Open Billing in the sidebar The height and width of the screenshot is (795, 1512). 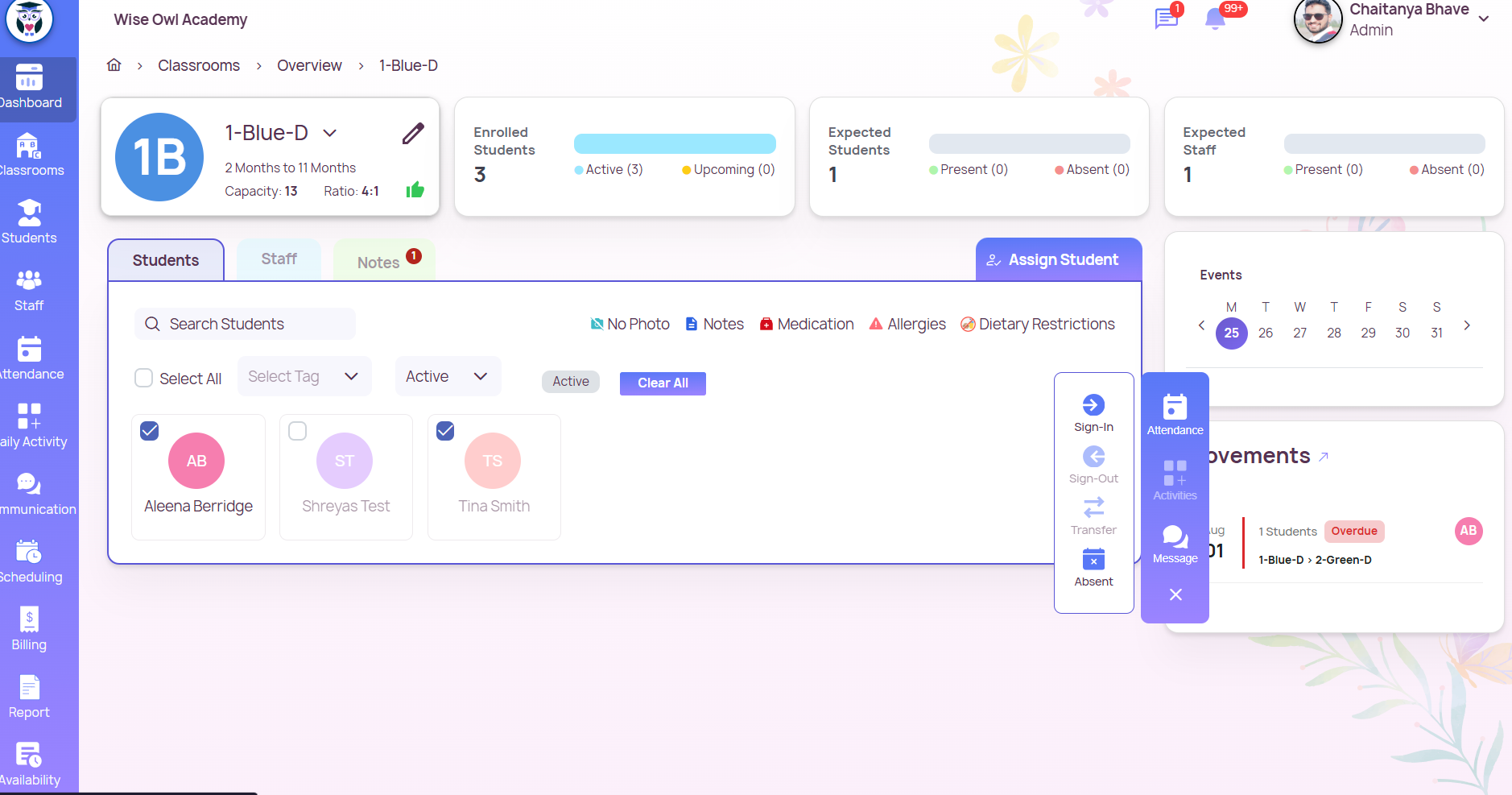(29, 629)
